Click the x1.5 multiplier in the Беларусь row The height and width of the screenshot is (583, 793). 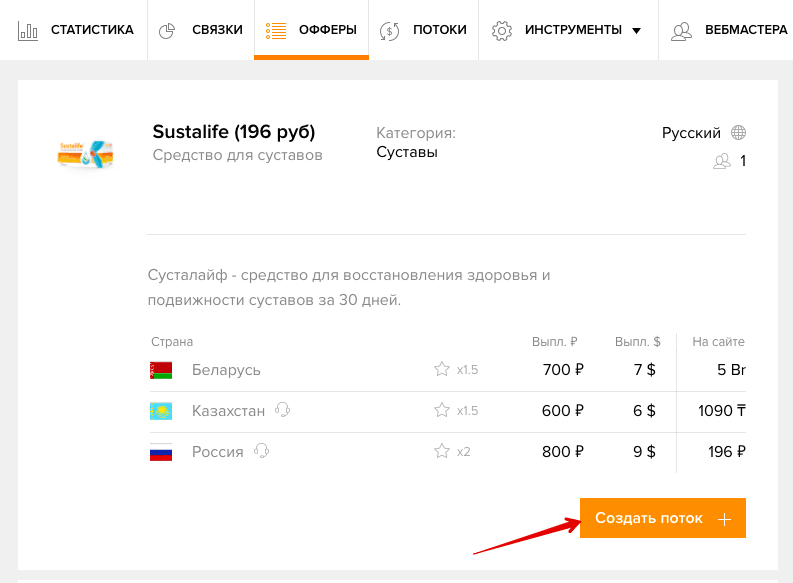pyautogui.click(x=467, y=370)
